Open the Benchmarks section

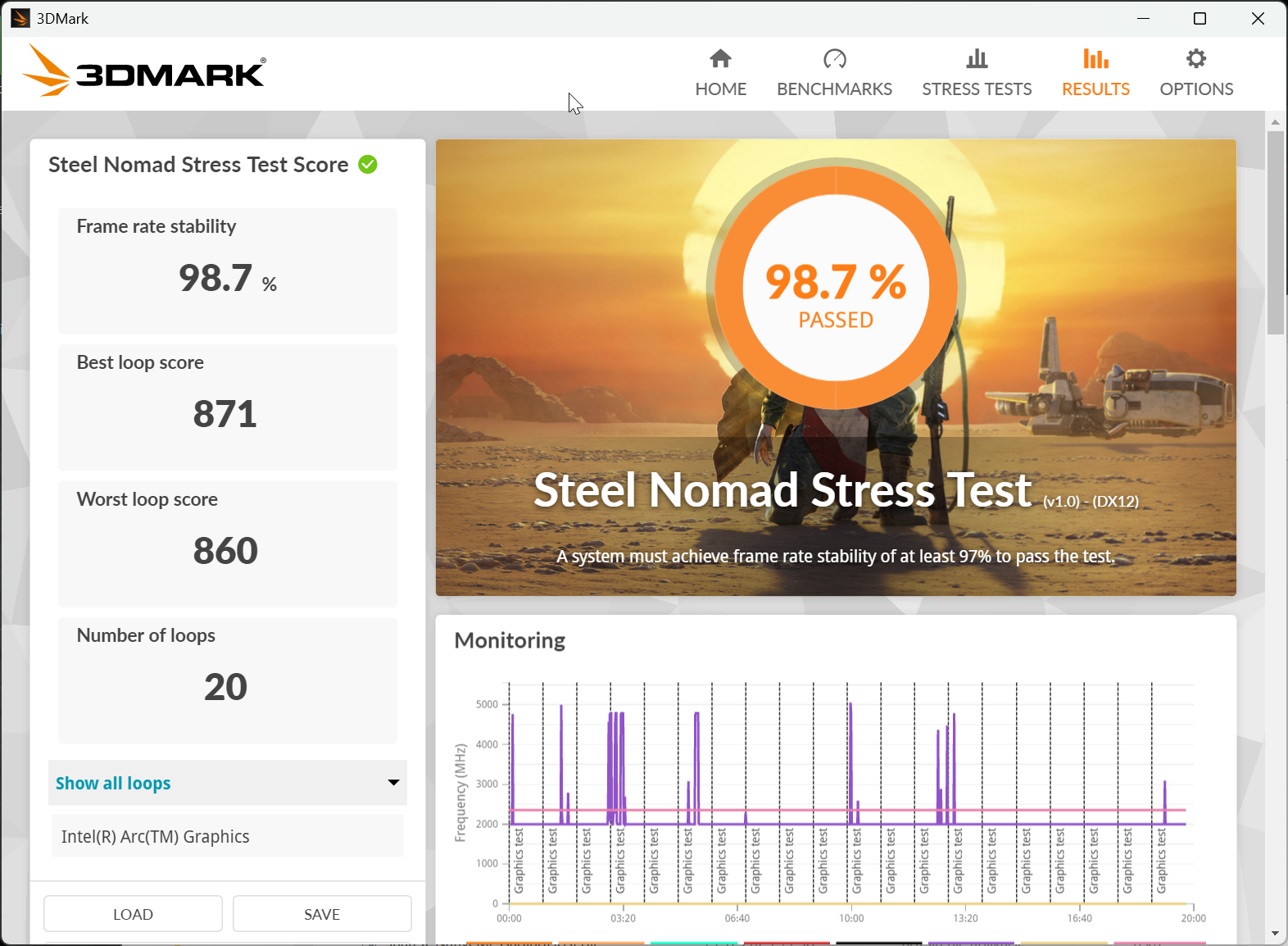834,73
